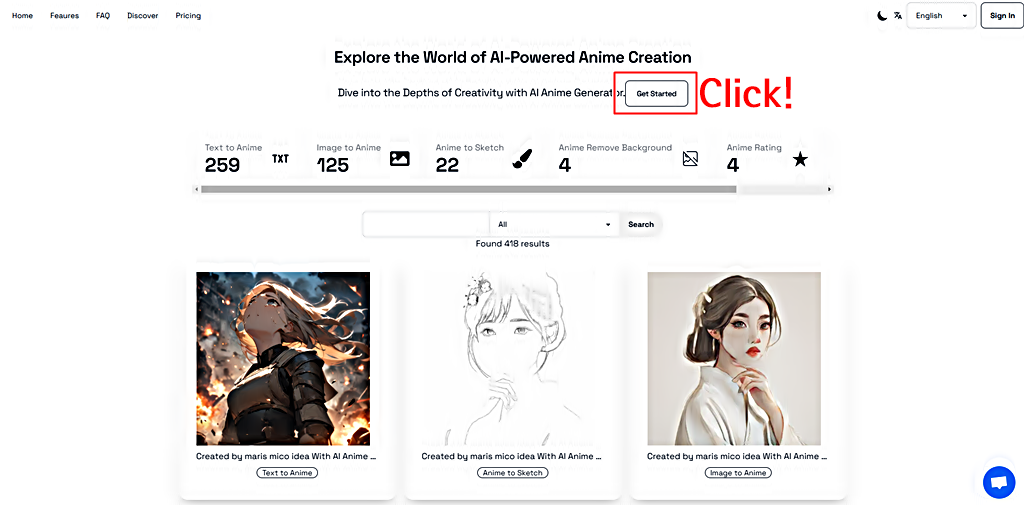Open the Pricing menu item
This screenshot has width=1024, height=505.
pos(188,16)
